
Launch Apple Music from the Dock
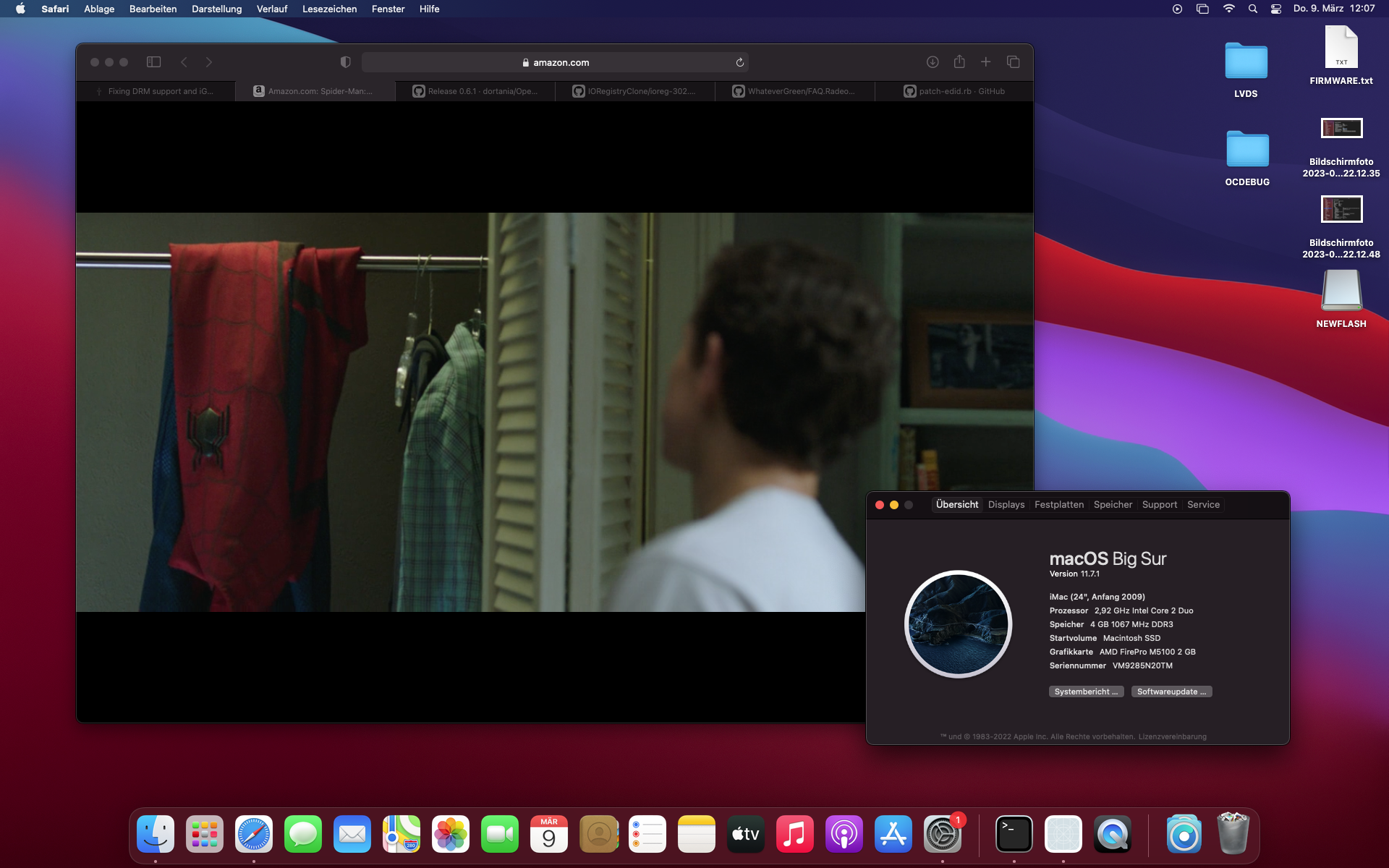[794, 834]
